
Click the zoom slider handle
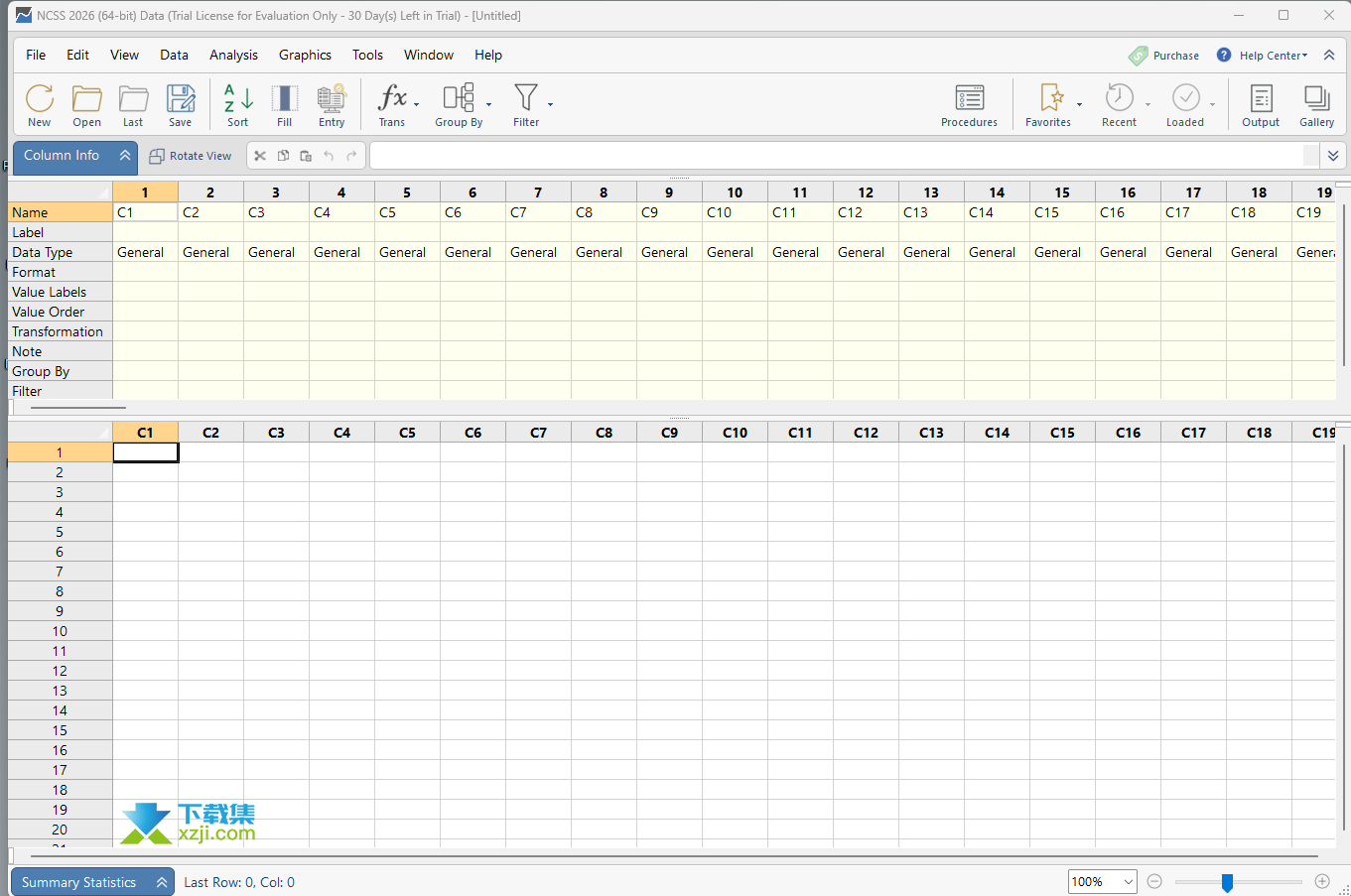pos(1227,882)
